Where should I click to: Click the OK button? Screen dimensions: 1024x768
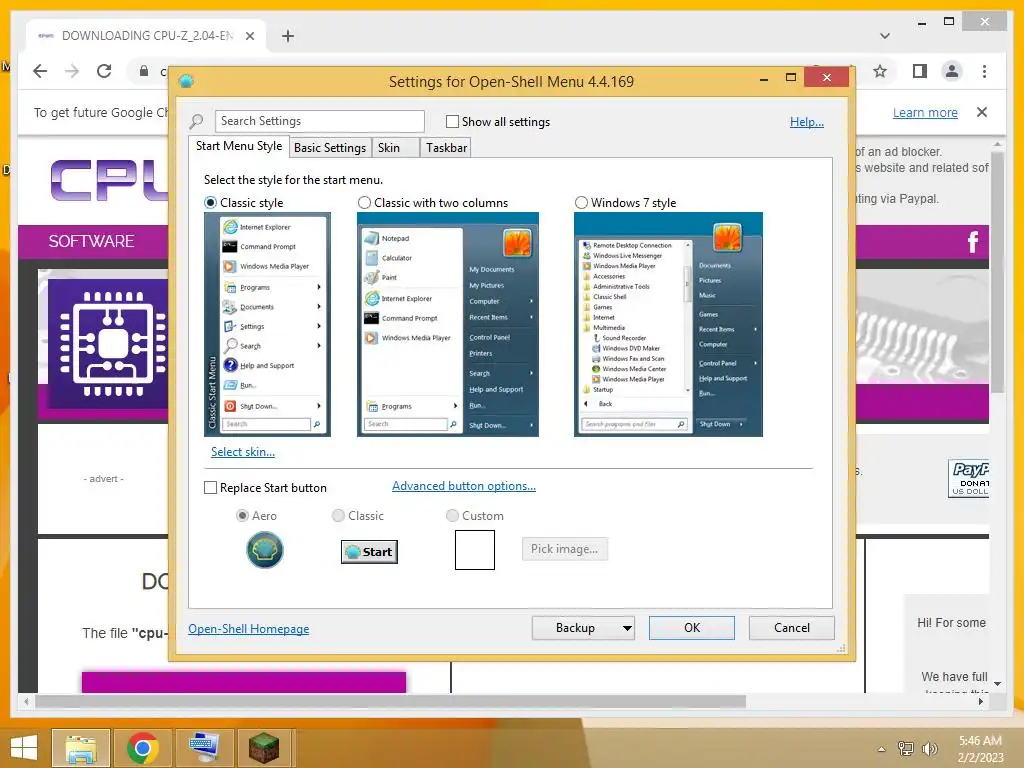coord(692,628)
